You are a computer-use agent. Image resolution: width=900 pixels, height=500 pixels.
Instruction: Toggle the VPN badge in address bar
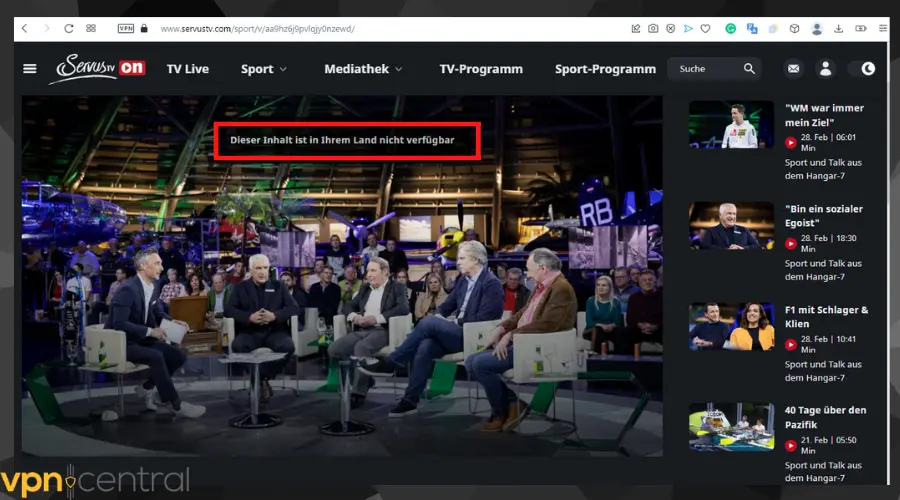click(x=125, y=29)
